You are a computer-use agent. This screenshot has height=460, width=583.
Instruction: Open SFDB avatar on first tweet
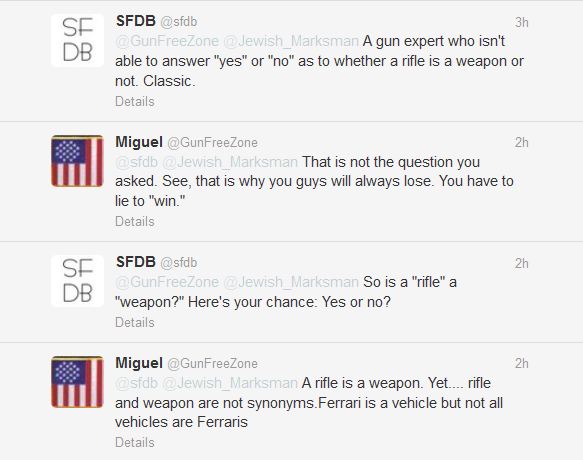pyautogui.click(x=77, y=41)
